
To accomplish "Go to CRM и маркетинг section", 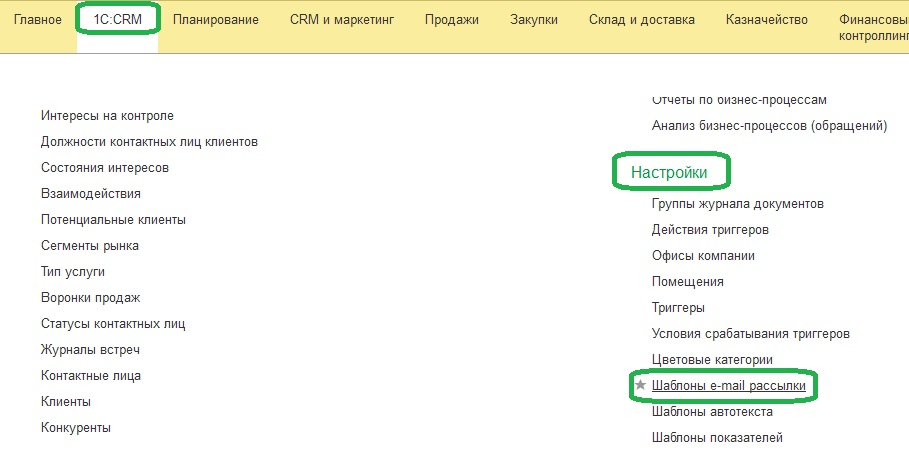I will tap(342, 20).
